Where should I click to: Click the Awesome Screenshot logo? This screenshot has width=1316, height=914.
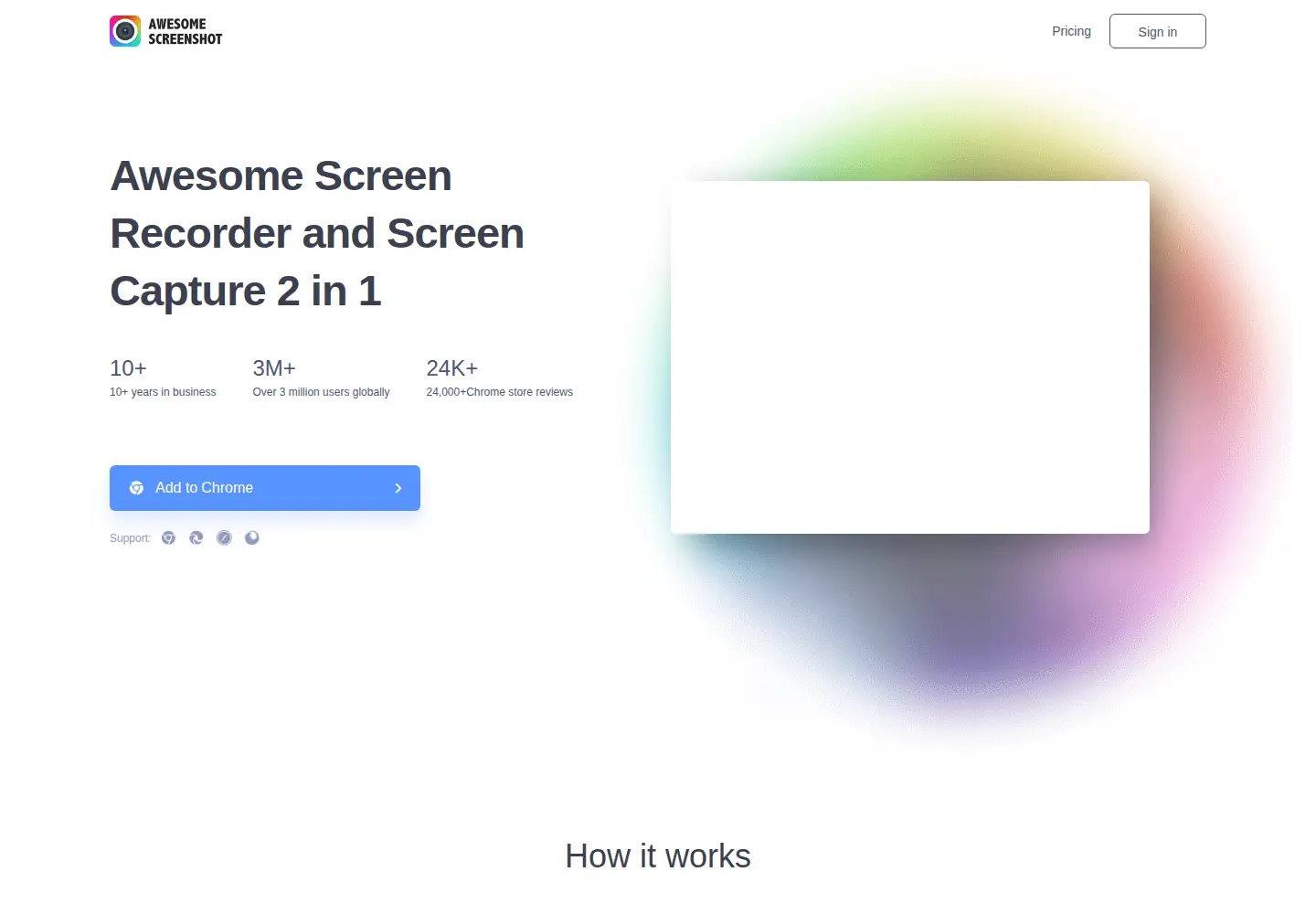tap(166, 31)
